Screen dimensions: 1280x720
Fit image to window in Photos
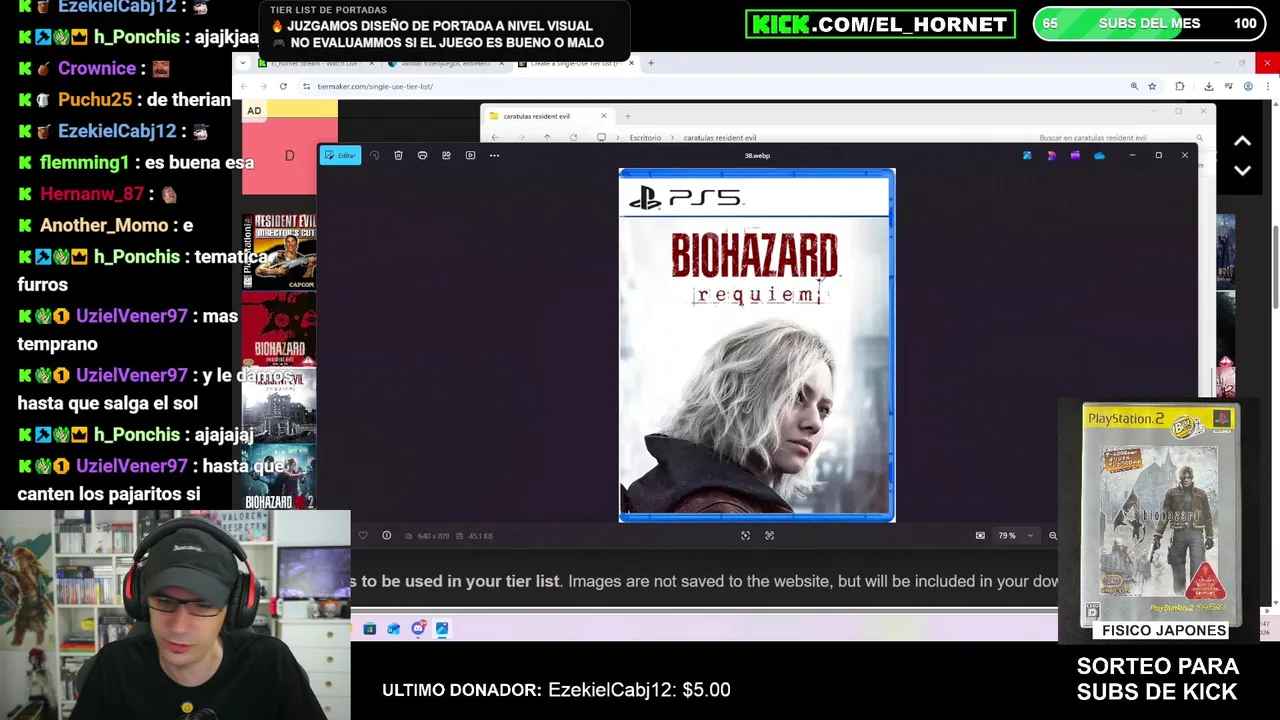click(745, 536)
